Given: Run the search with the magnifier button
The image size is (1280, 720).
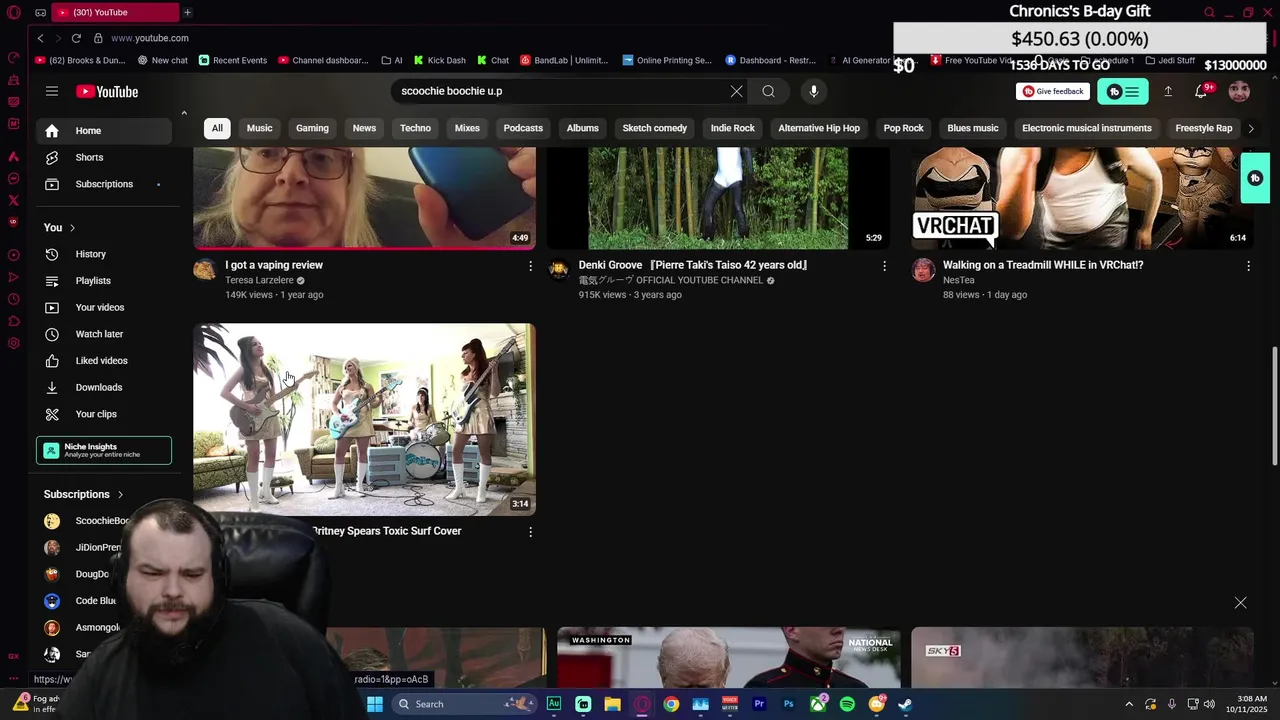Looking at the screenshot, I should coord(768,91).
